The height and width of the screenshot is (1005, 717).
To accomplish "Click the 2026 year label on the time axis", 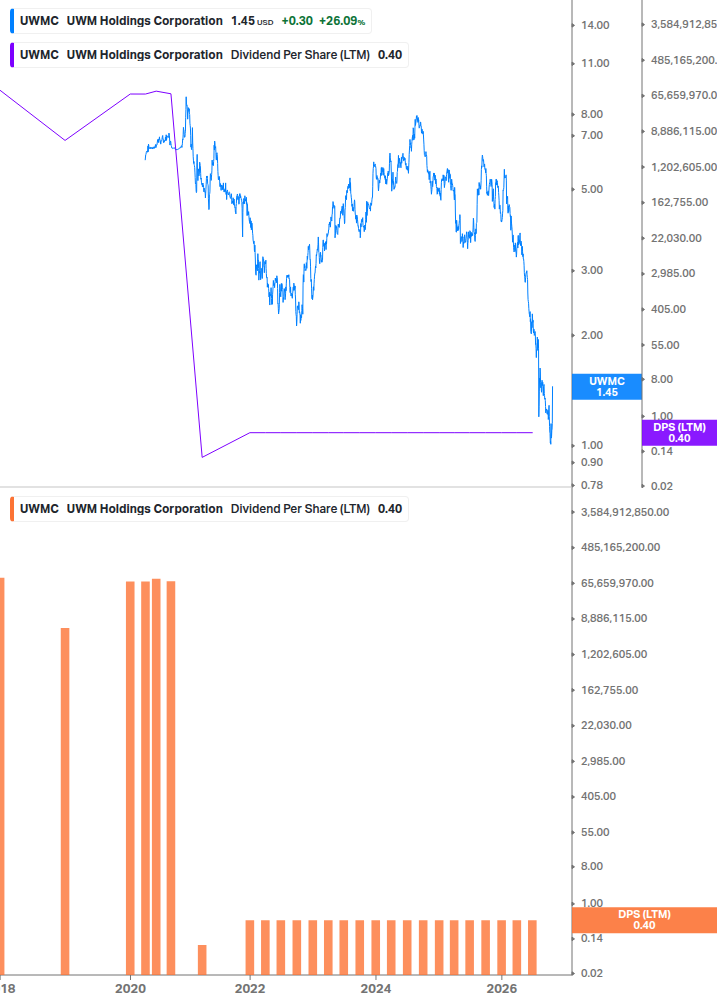I will pos(502,988).
